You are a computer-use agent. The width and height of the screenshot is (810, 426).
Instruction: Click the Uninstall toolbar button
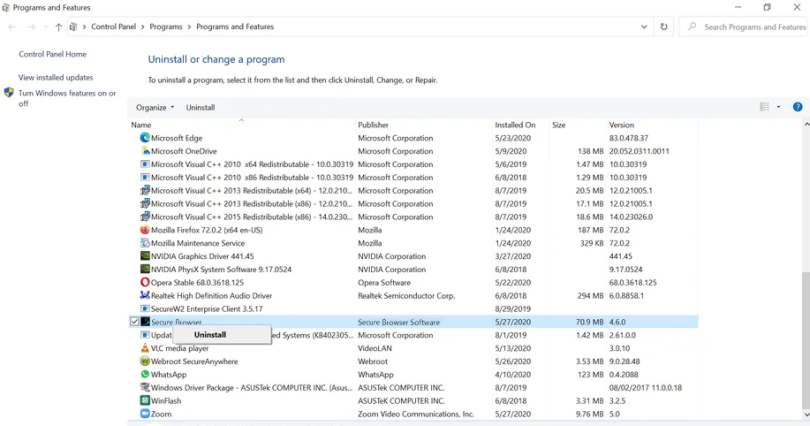[x=200, y=107]
